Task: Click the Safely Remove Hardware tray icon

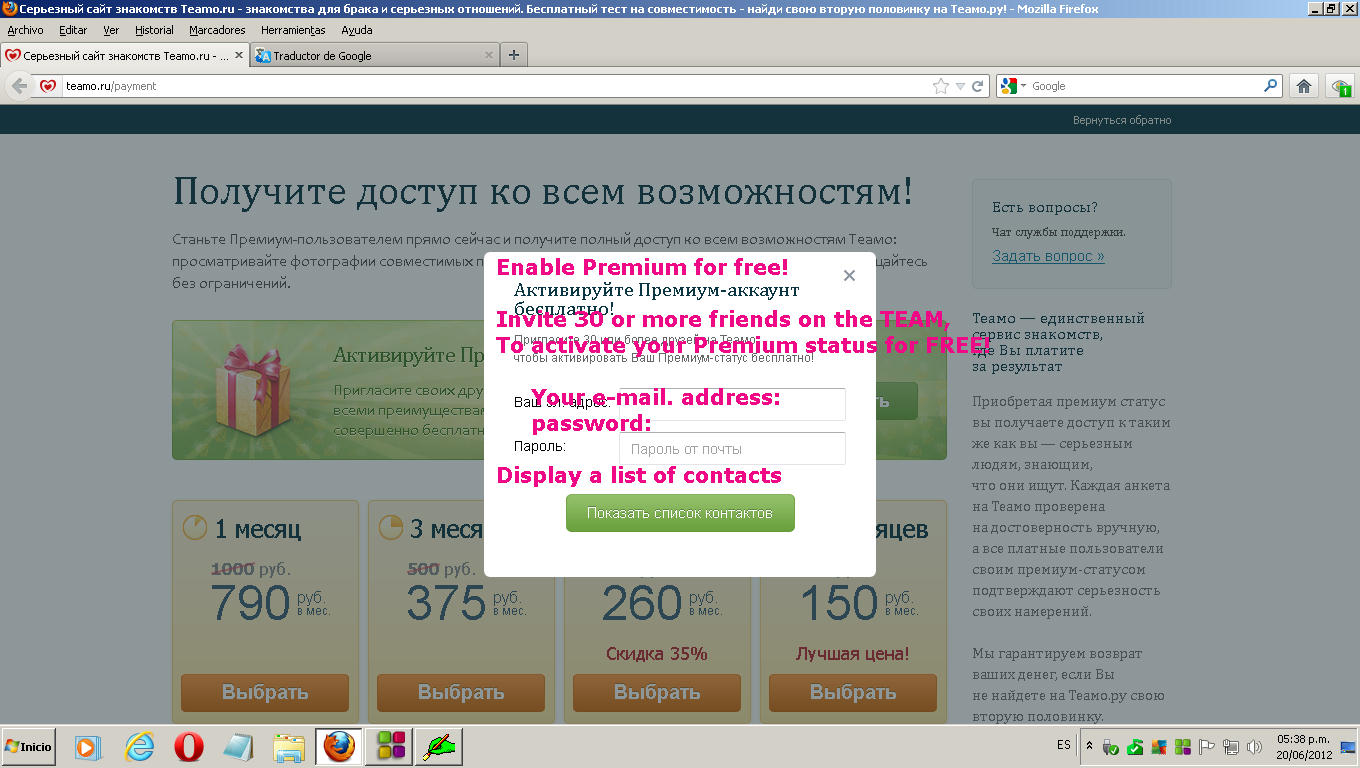Action: 1112,747
